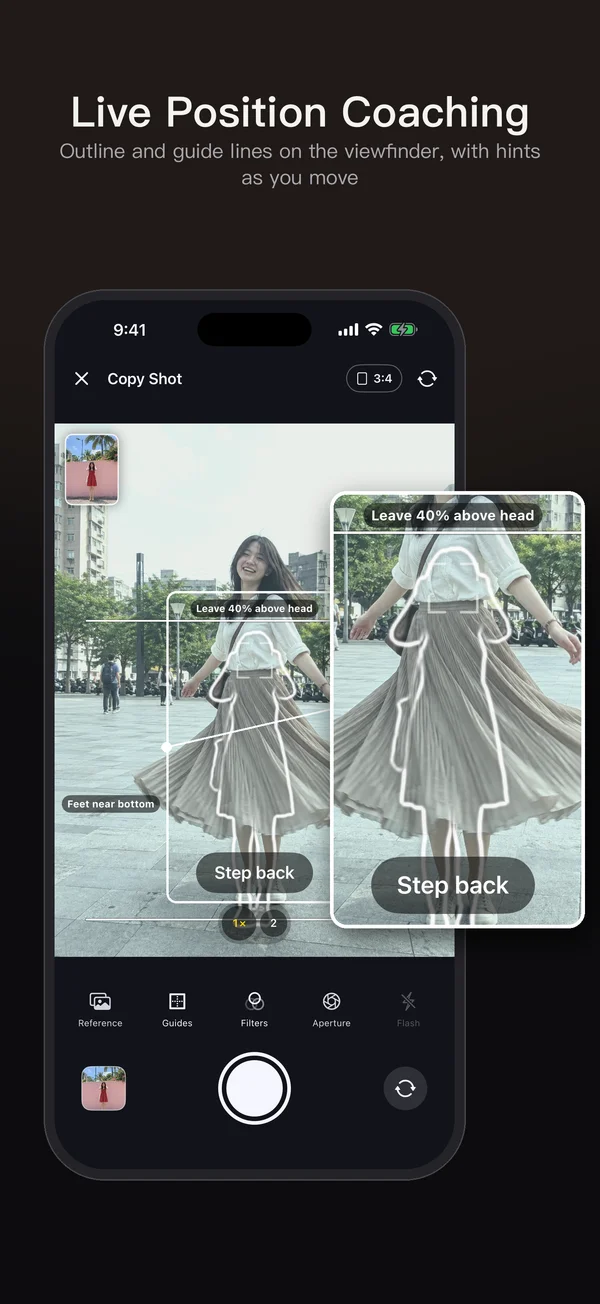This screenshot has height=1304, width=600.
Task: Open the Reference image tool
Action: pyautogui.click(x=100, y=1009)
